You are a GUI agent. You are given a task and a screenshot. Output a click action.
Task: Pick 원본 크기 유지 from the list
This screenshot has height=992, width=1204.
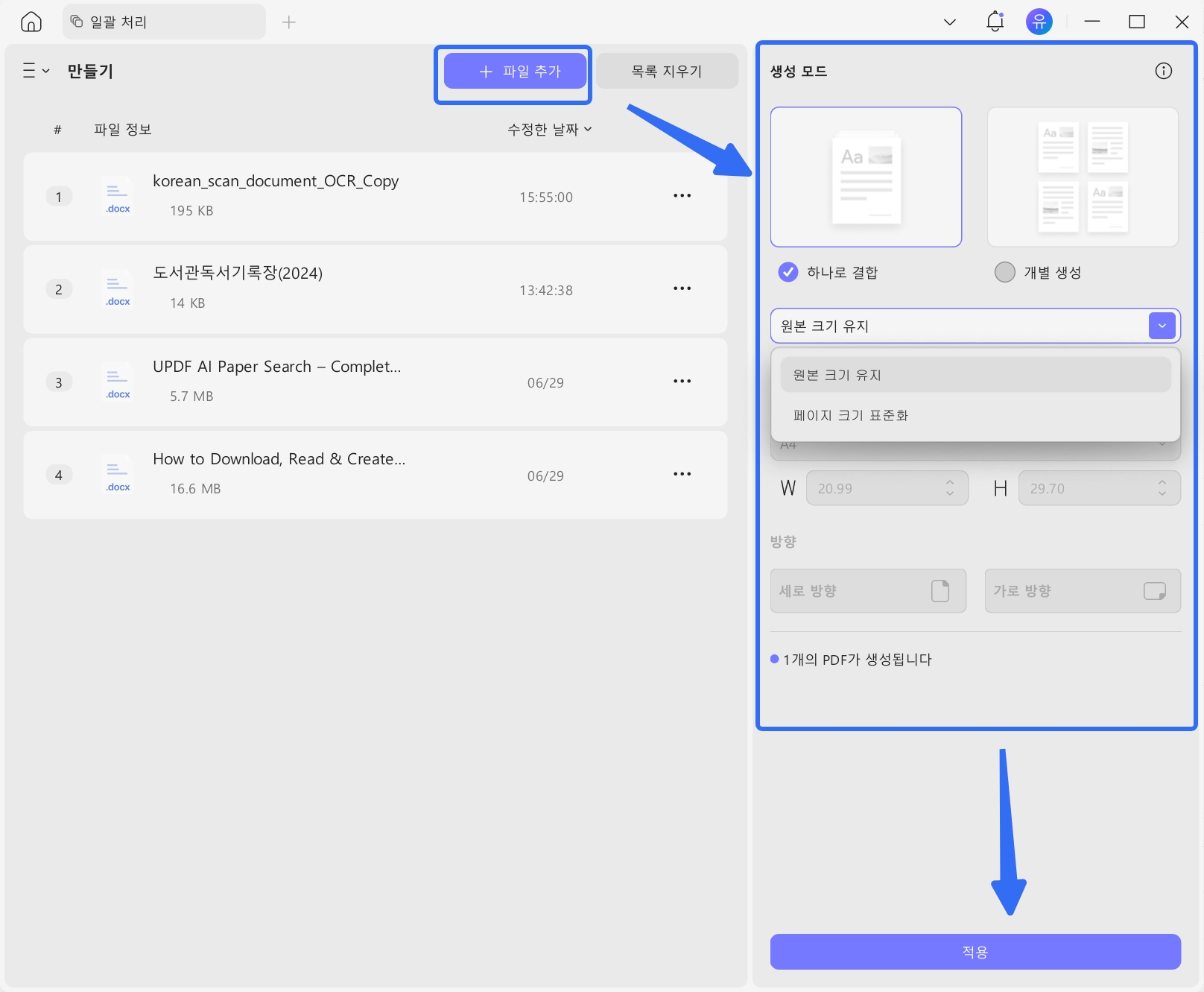click(976, 375)
